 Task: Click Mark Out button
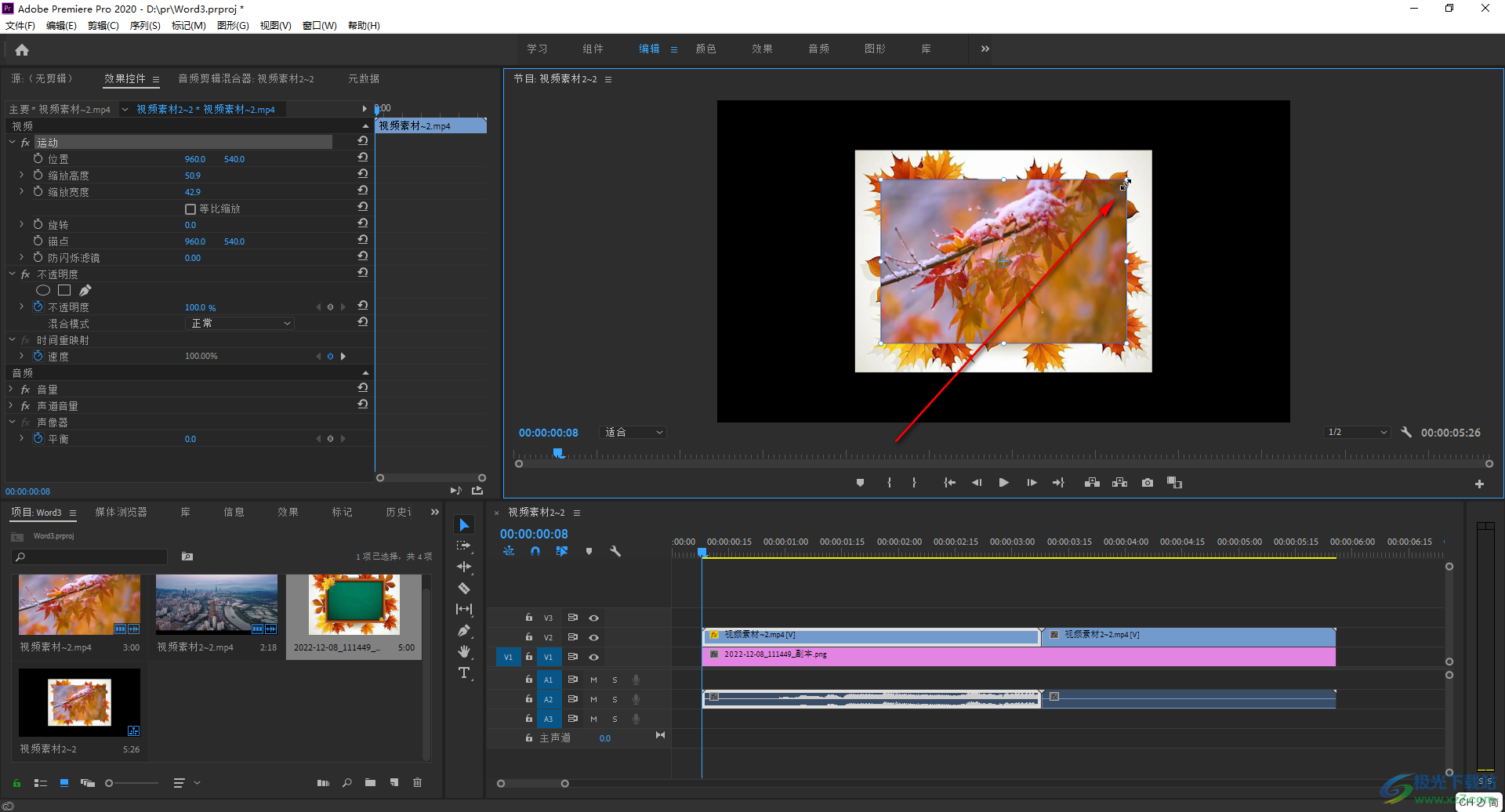coord(914,483)
